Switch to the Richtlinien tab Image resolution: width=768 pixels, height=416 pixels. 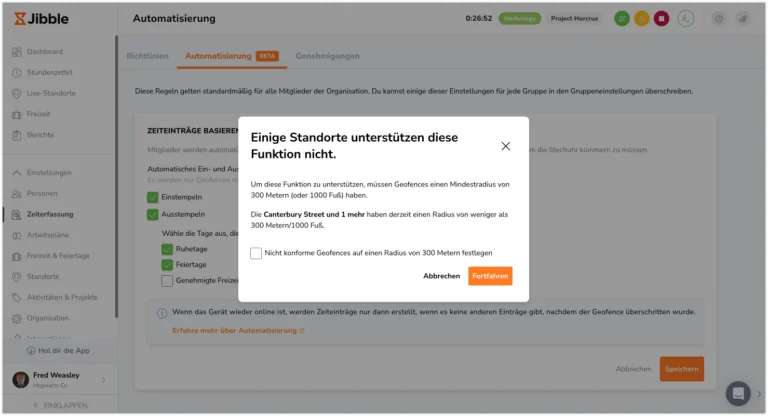pos(147,56)
